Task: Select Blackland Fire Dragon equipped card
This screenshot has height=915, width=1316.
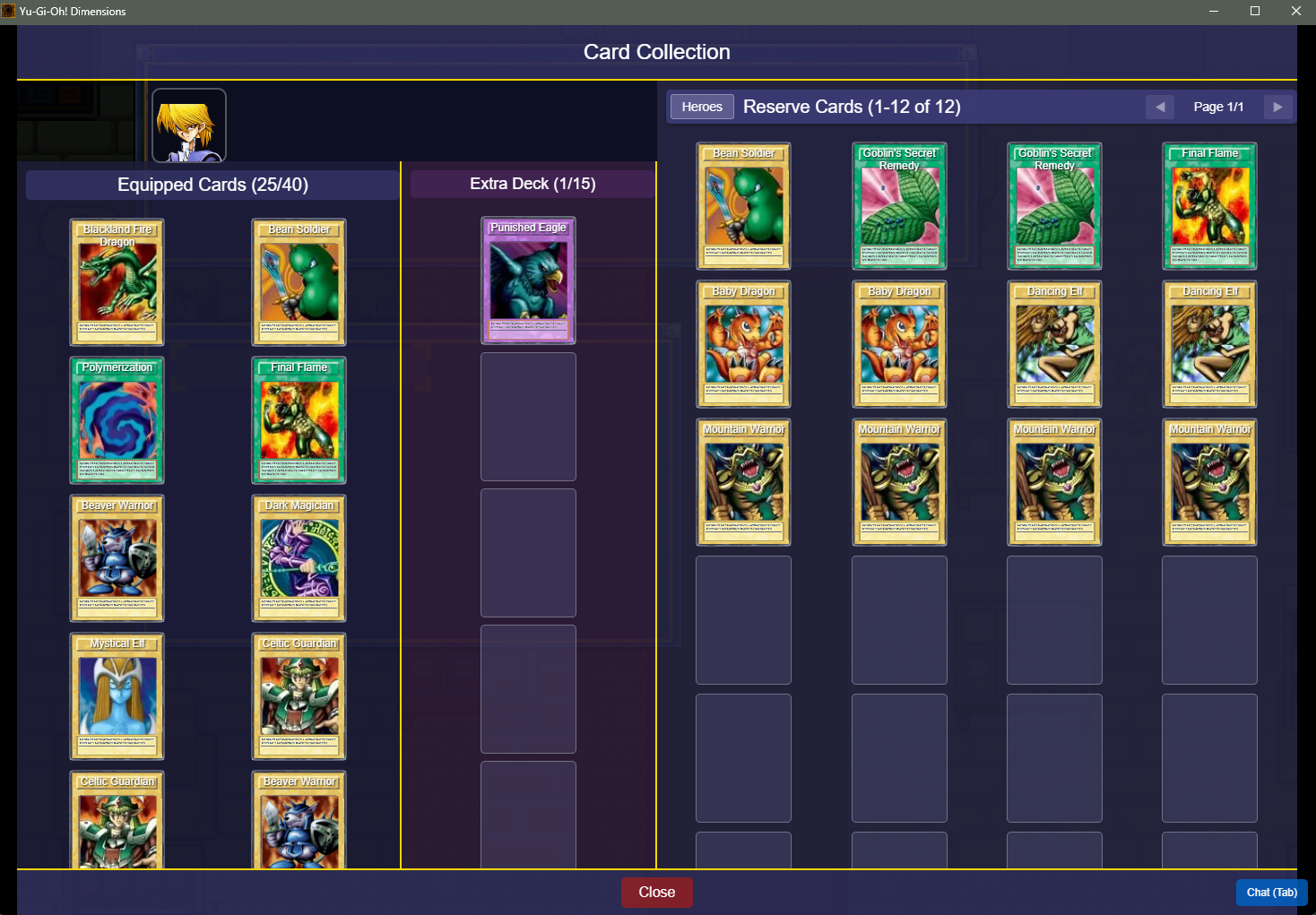Action: click(x=117, y=282)
